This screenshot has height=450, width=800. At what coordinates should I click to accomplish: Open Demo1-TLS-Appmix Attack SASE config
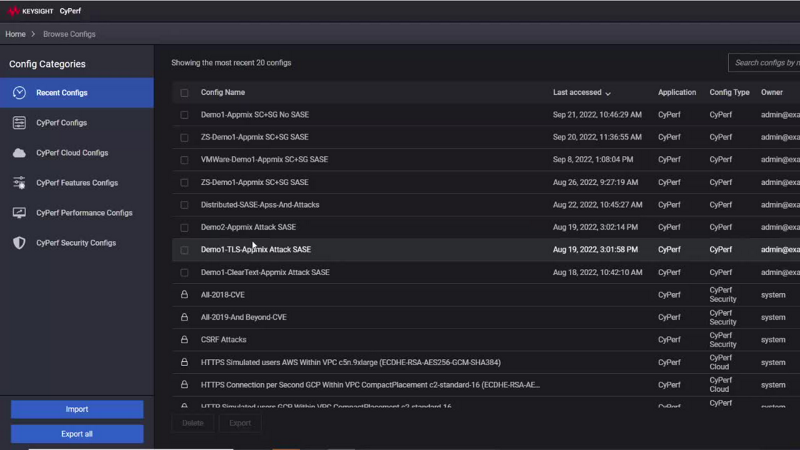pos(256,249)
